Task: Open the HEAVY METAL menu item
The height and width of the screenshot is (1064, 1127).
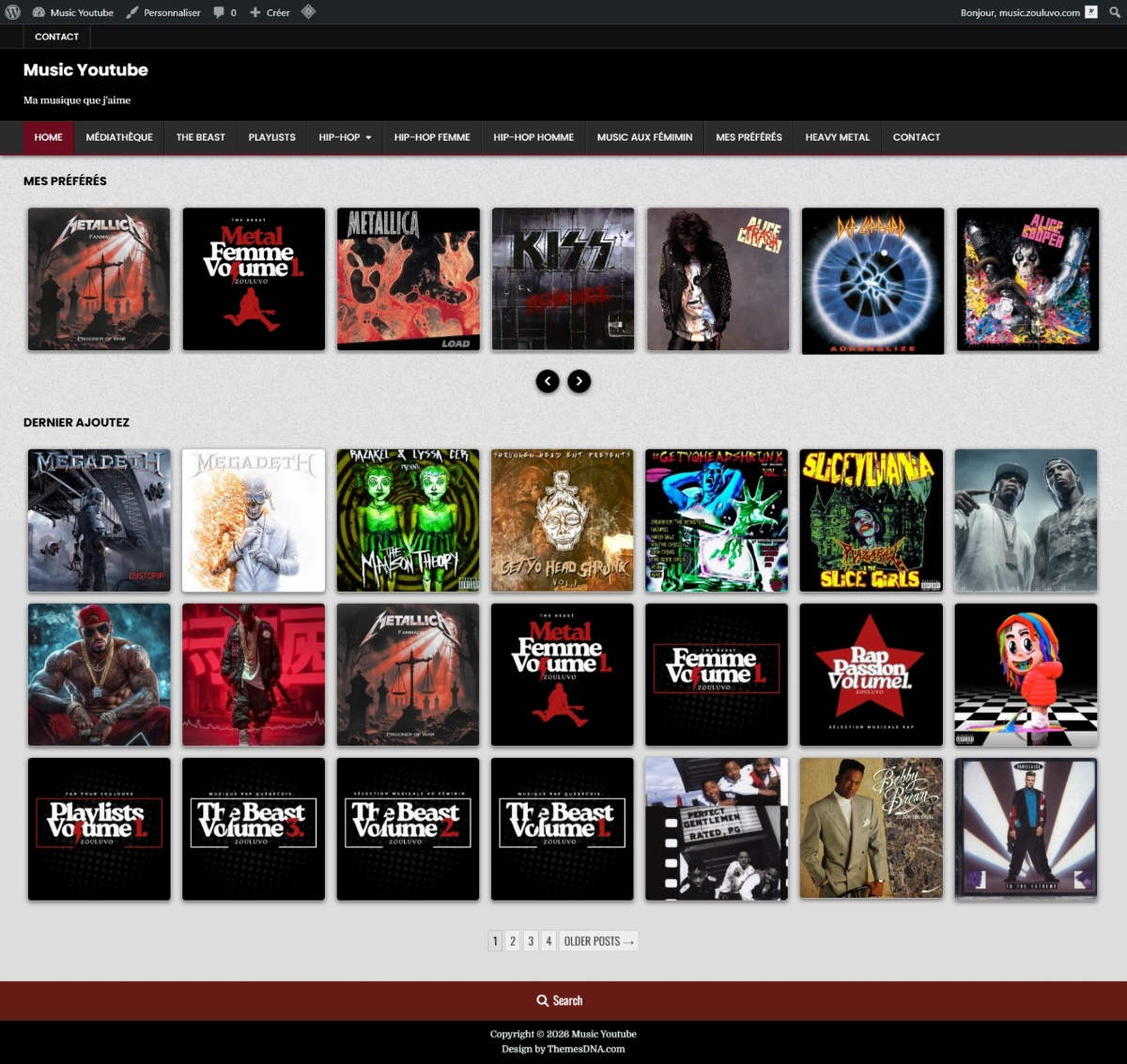Action: click(x=837, y=137)
